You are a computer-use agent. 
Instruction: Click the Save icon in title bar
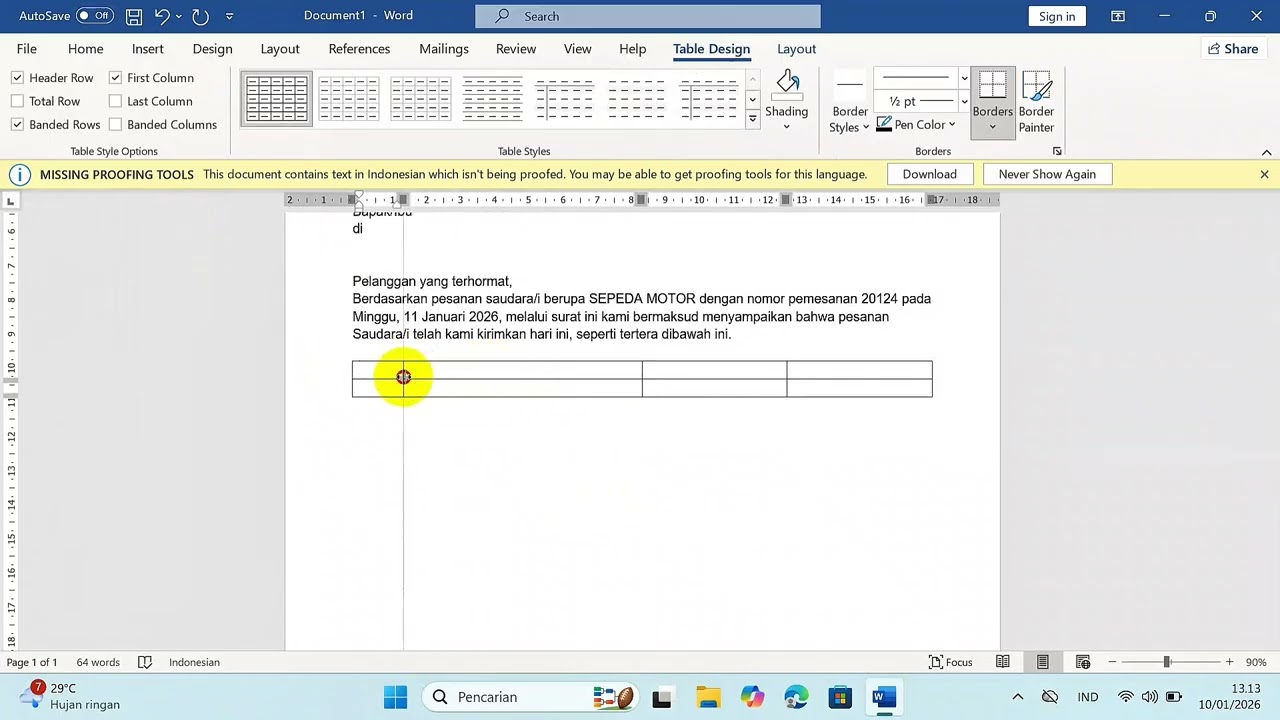133,16
